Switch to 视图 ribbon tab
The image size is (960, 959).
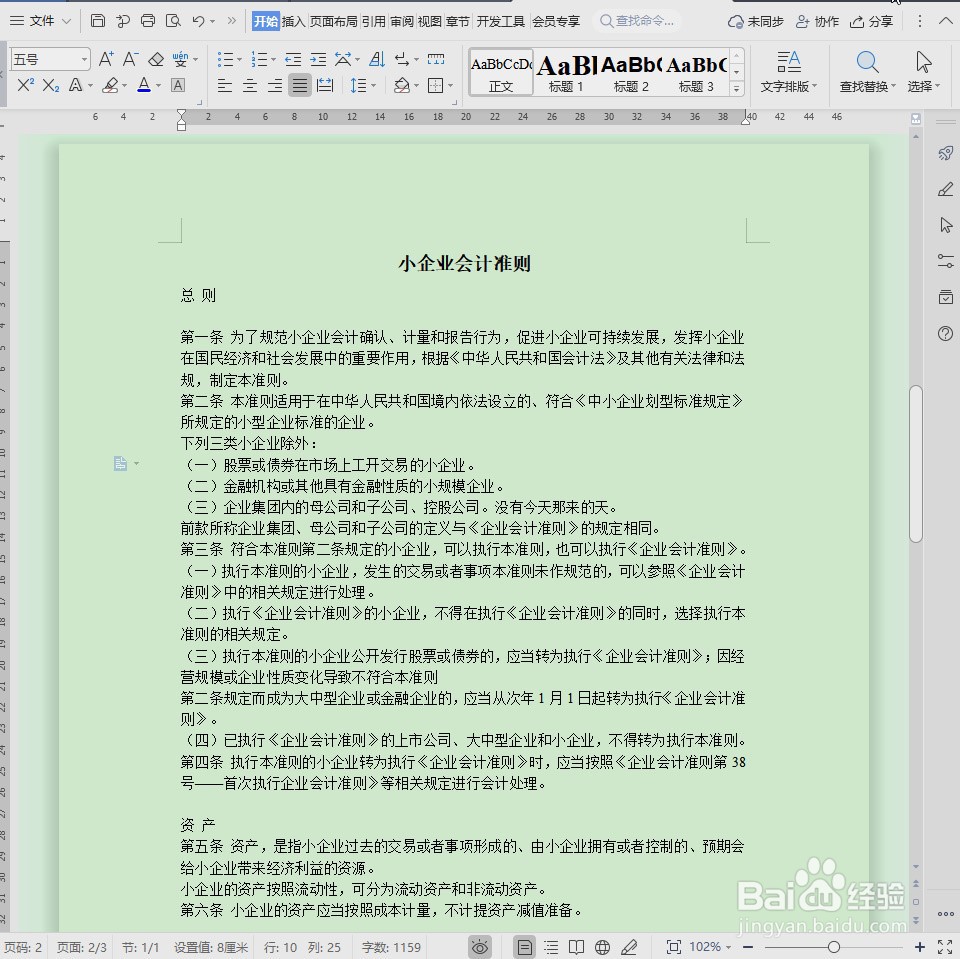429,21
